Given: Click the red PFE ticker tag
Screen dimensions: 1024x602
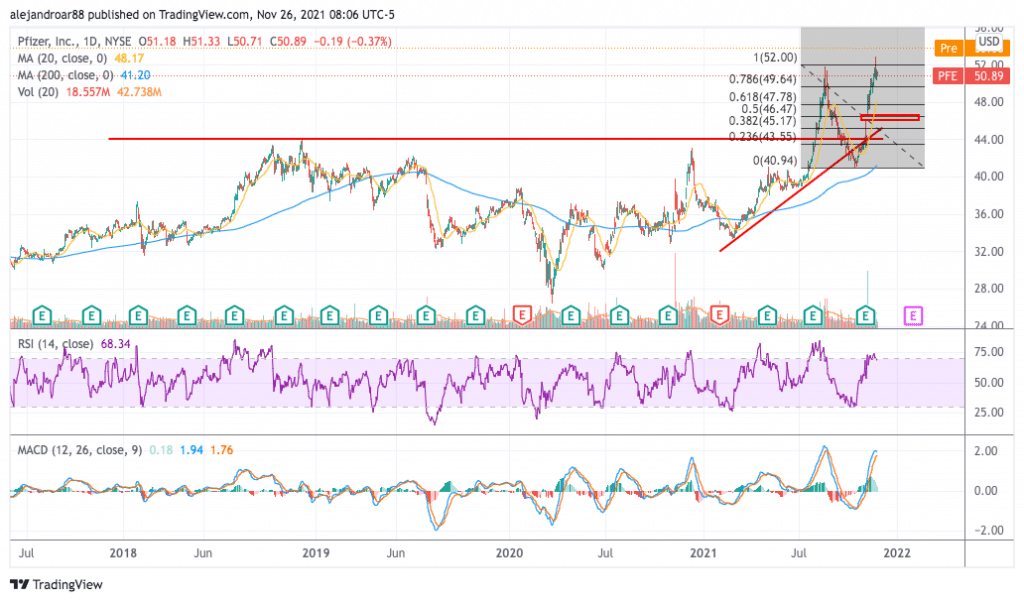Looking at the screenshot, I should [x=948, y=76].
